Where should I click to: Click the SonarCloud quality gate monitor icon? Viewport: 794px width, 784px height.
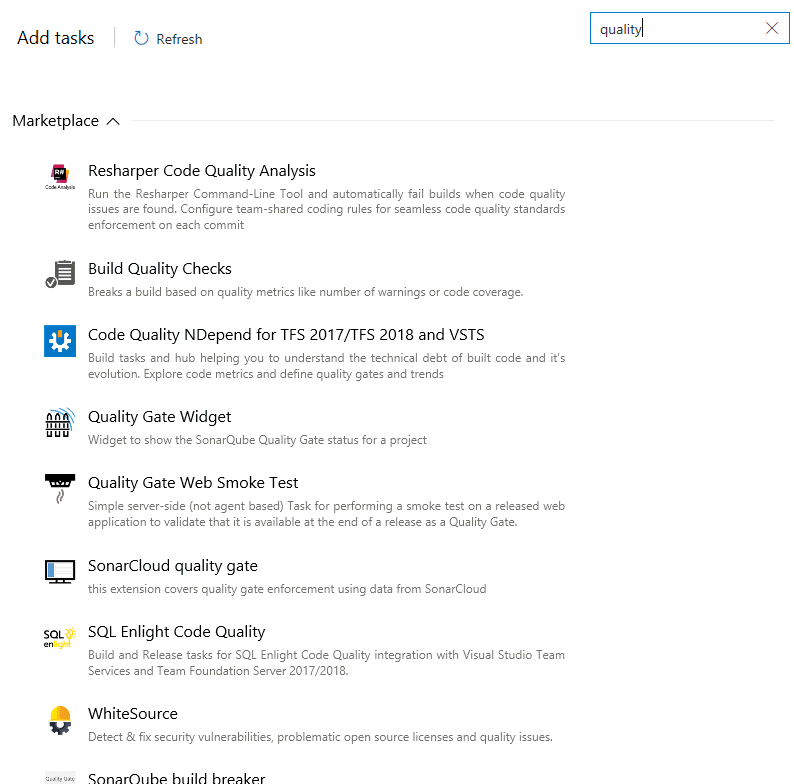click(x=60, y=571)
